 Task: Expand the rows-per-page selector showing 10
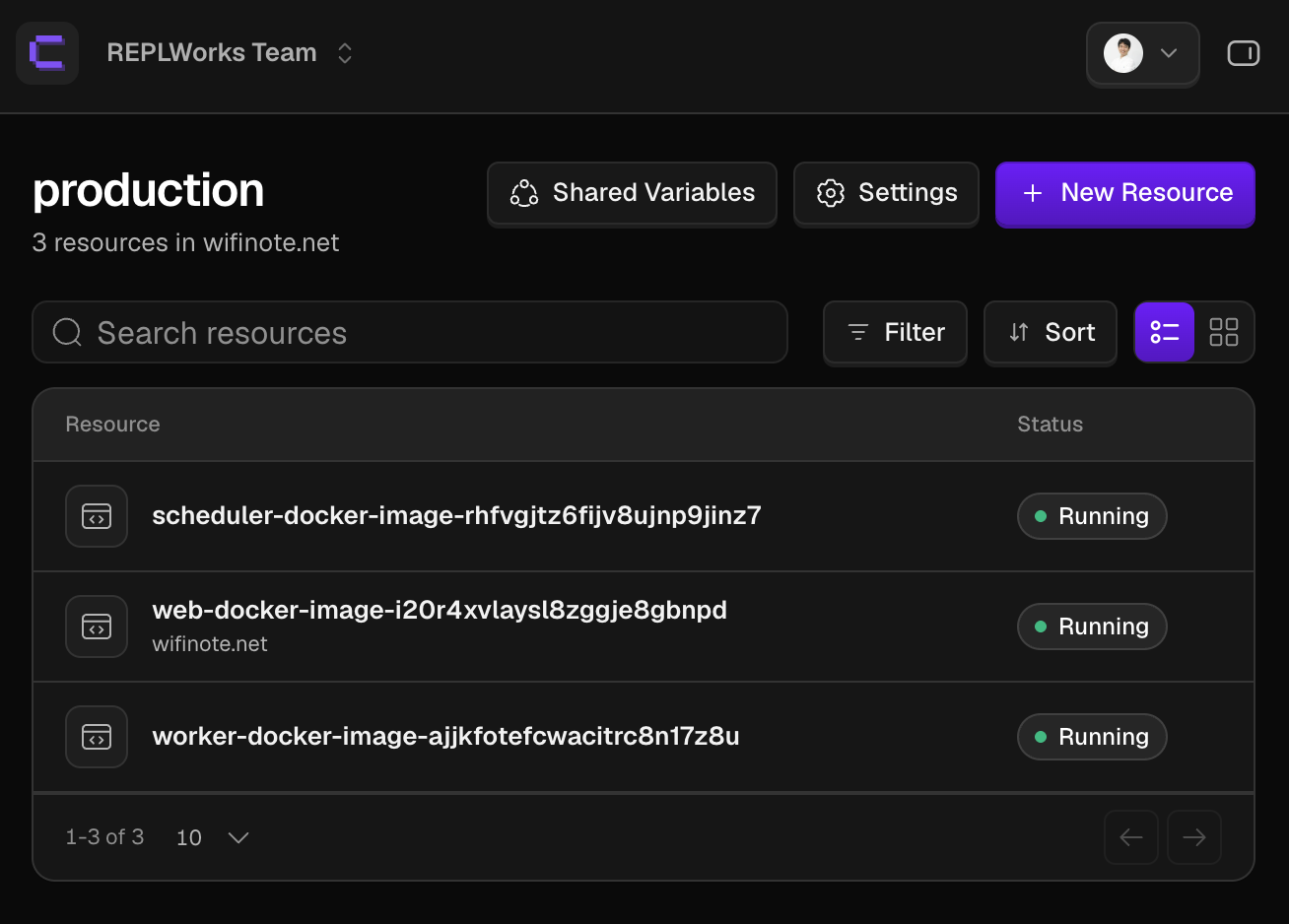(x=212, y=837)
